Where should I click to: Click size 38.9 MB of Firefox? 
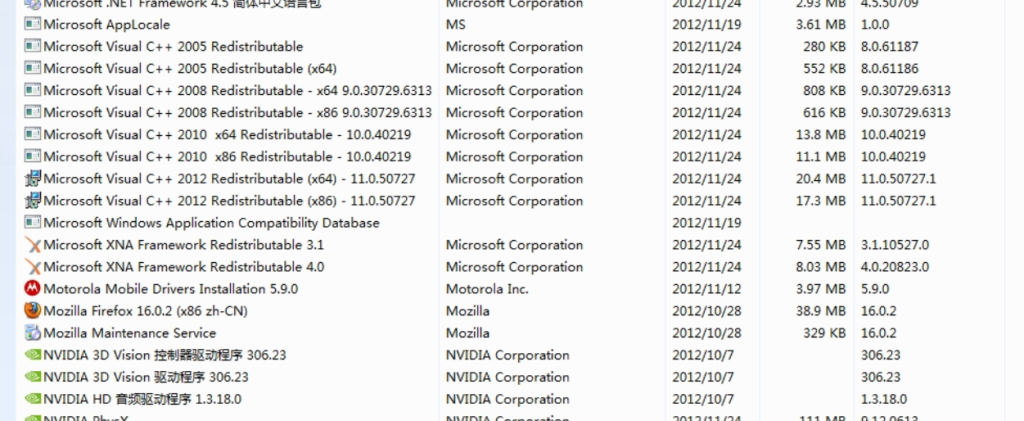pos(821,311)
